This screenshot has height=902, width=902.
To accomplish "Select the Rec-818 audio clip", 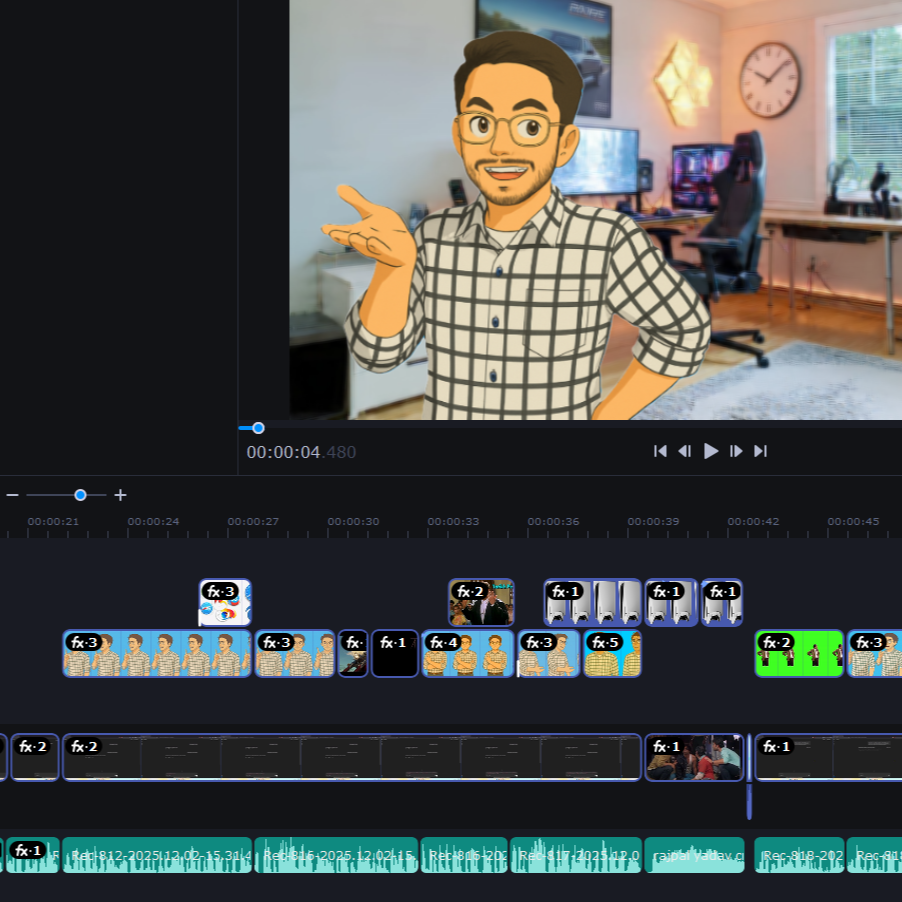I will tap(799, 855).
